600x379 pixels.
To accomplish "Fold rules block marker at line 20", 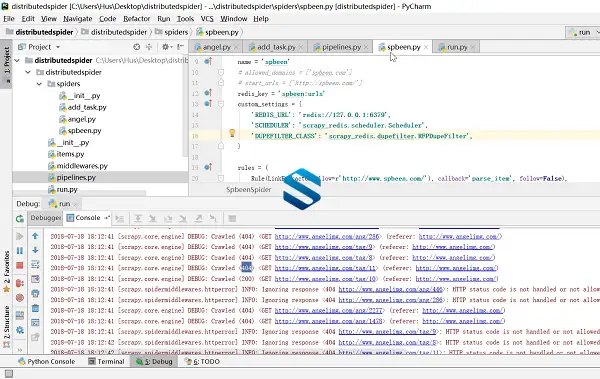I will [221, 178].
